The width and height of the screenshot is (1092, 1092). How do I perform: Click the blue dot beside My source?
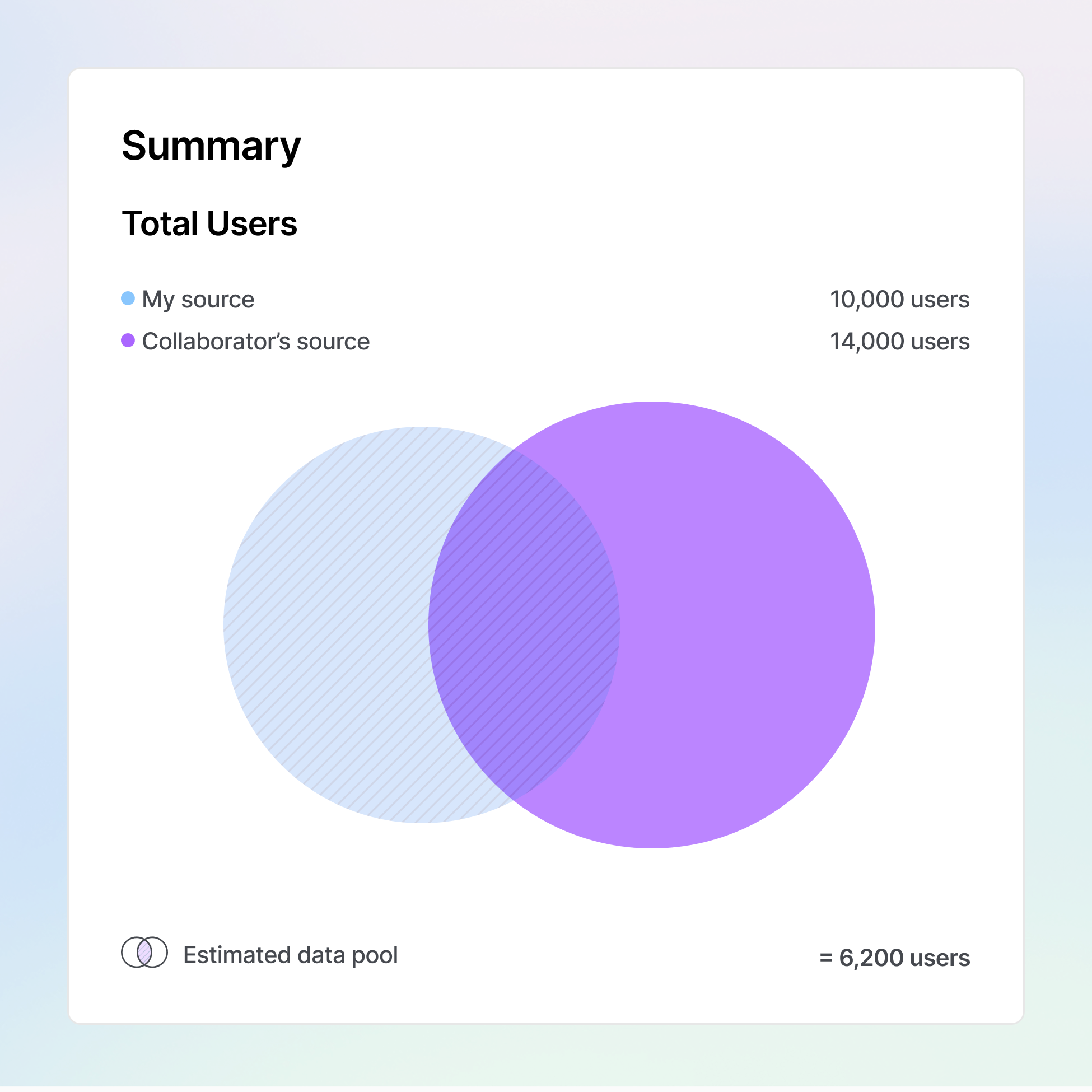129,299
